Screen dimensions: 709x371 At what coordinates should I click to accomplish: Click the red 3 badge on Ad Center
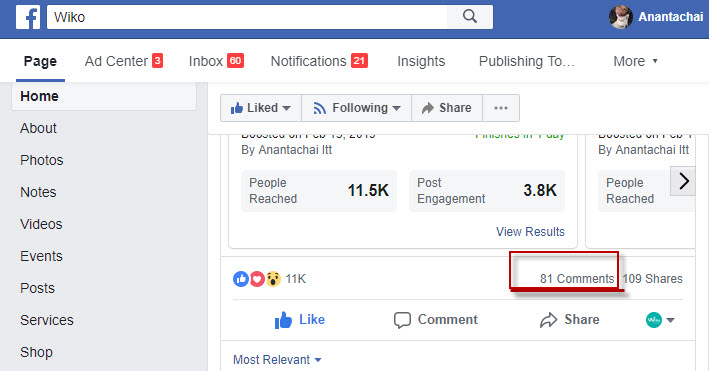[157, 61]
